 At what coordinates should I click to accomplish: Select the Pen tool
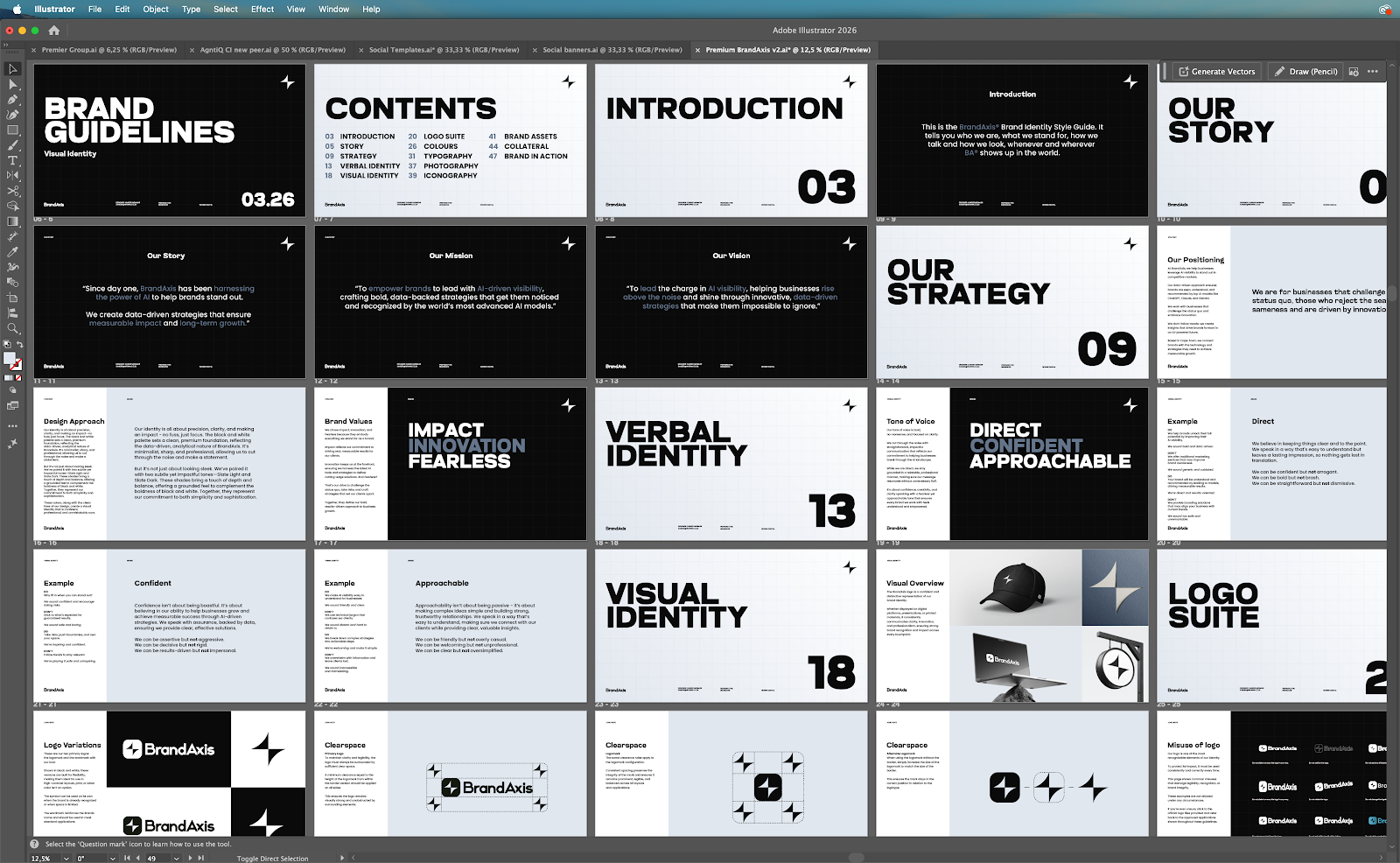(13, 100)
